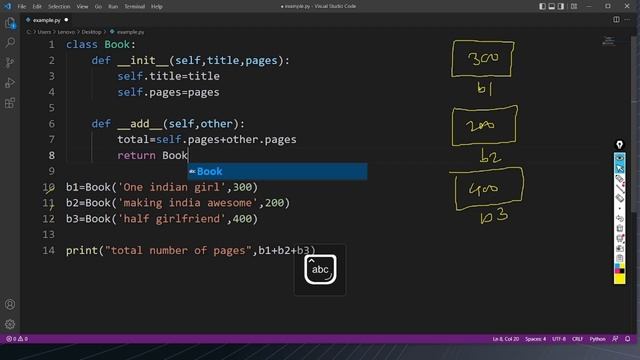This screenshot has height=360, width=640.
Task: Click errors and warnings count in status bar
Action: pyautogui.click(x=17, y=339)
